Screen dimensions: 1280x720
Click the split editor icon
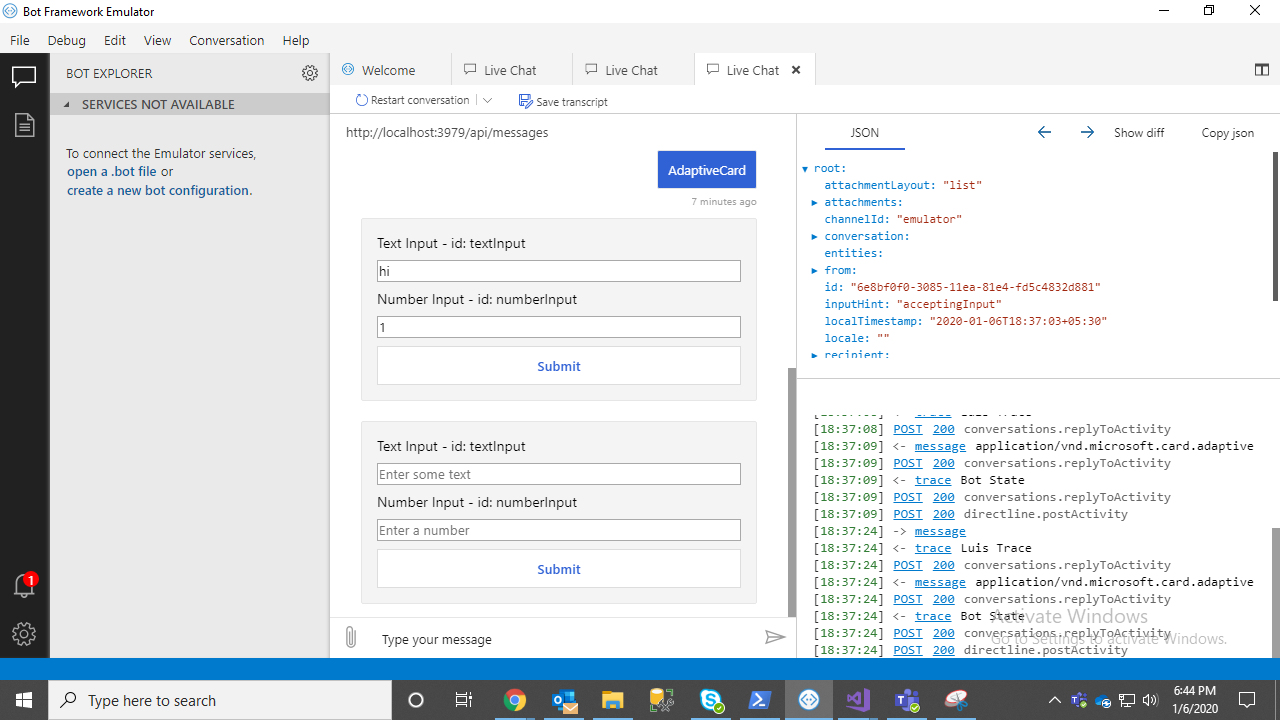(x=1261, y=70)
